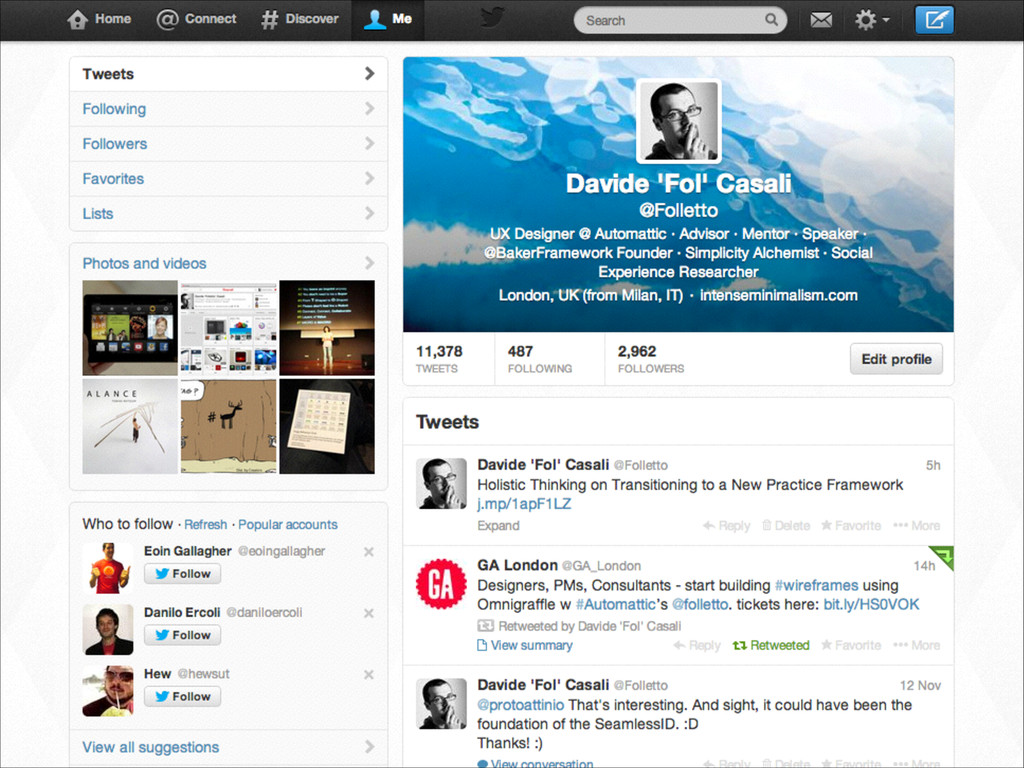Open the Discover tab
Screen dimensions: 1024x768
pyautogui.click(x=300, y=20)
